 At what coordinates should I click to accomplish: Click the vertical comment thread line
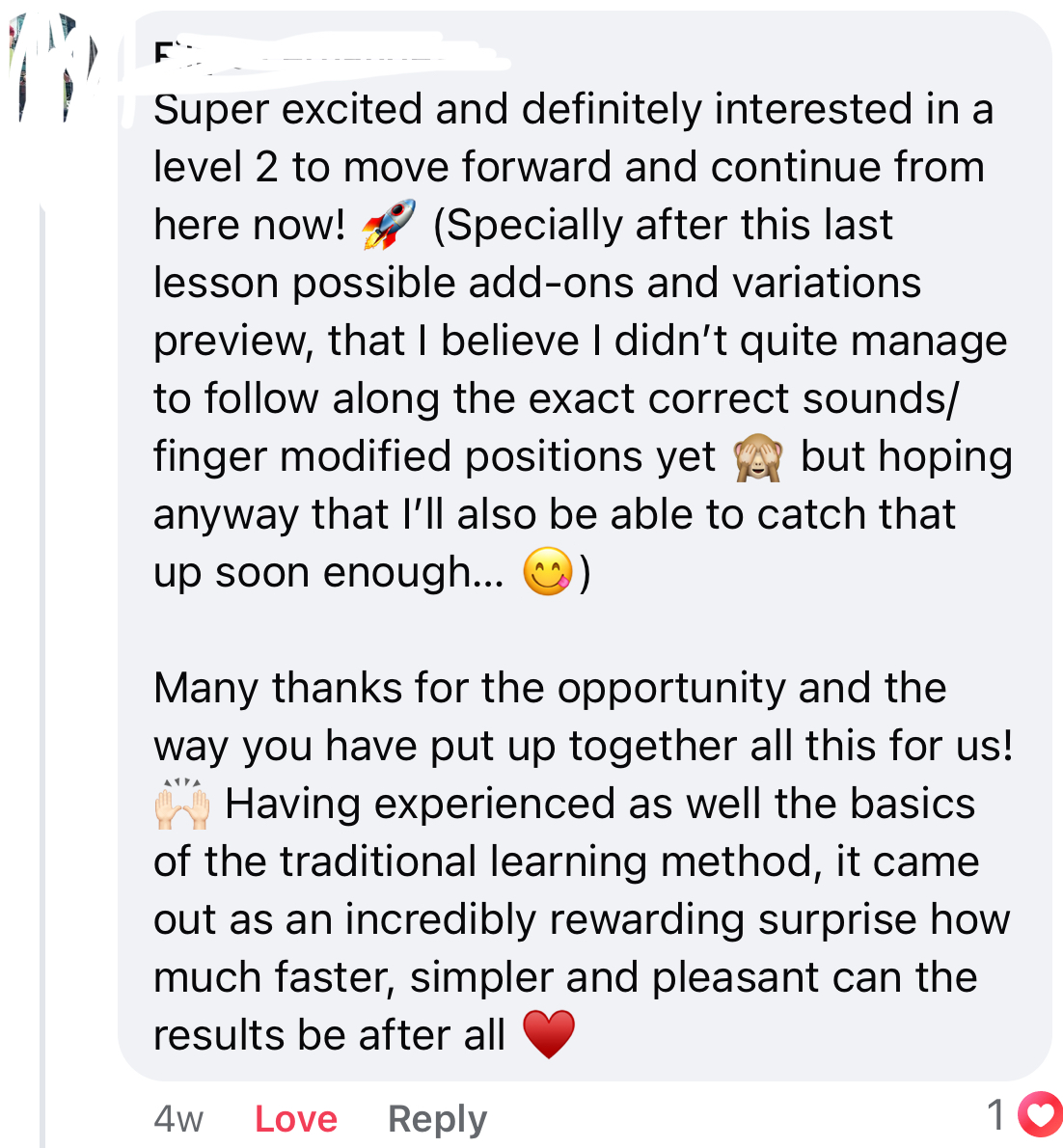pos(42,675)
